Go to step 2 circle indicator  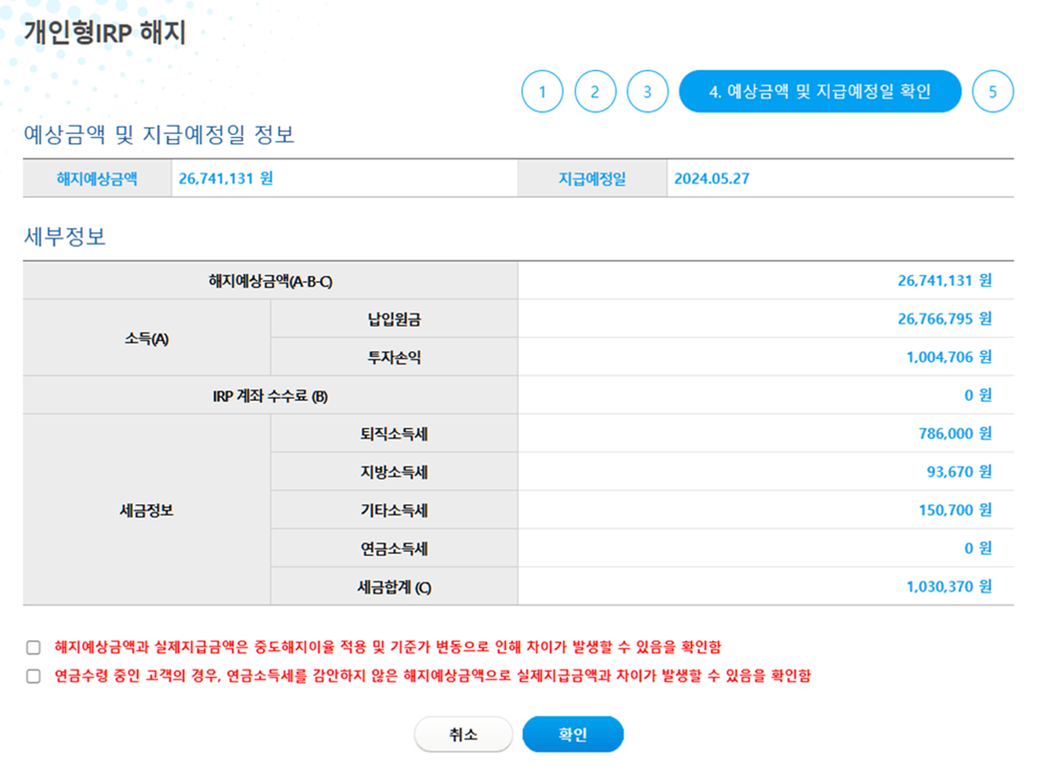(595, 92)
